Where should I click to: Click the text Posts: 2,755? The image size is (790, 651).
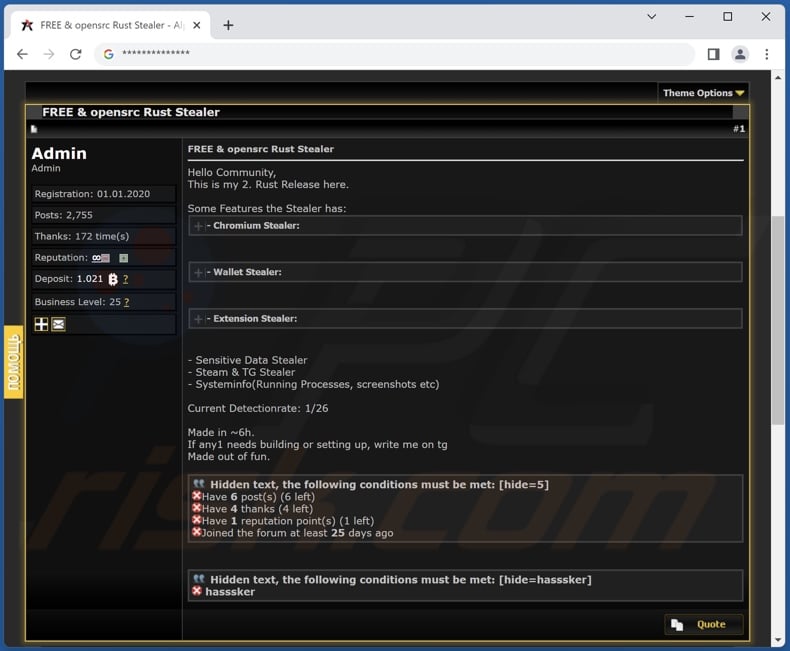point(63,215)
